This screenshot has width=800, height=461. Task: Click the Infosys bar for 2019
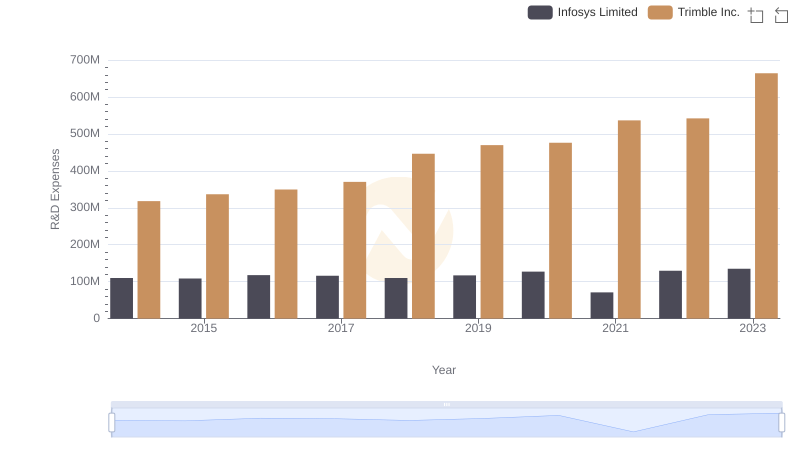point(465,297)
